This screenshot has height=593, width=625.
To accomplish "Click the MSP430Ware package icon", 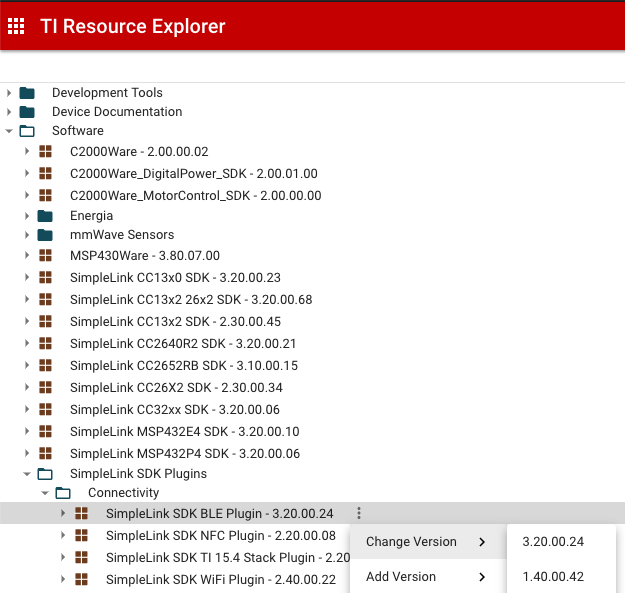I will [x=45, y=255].
